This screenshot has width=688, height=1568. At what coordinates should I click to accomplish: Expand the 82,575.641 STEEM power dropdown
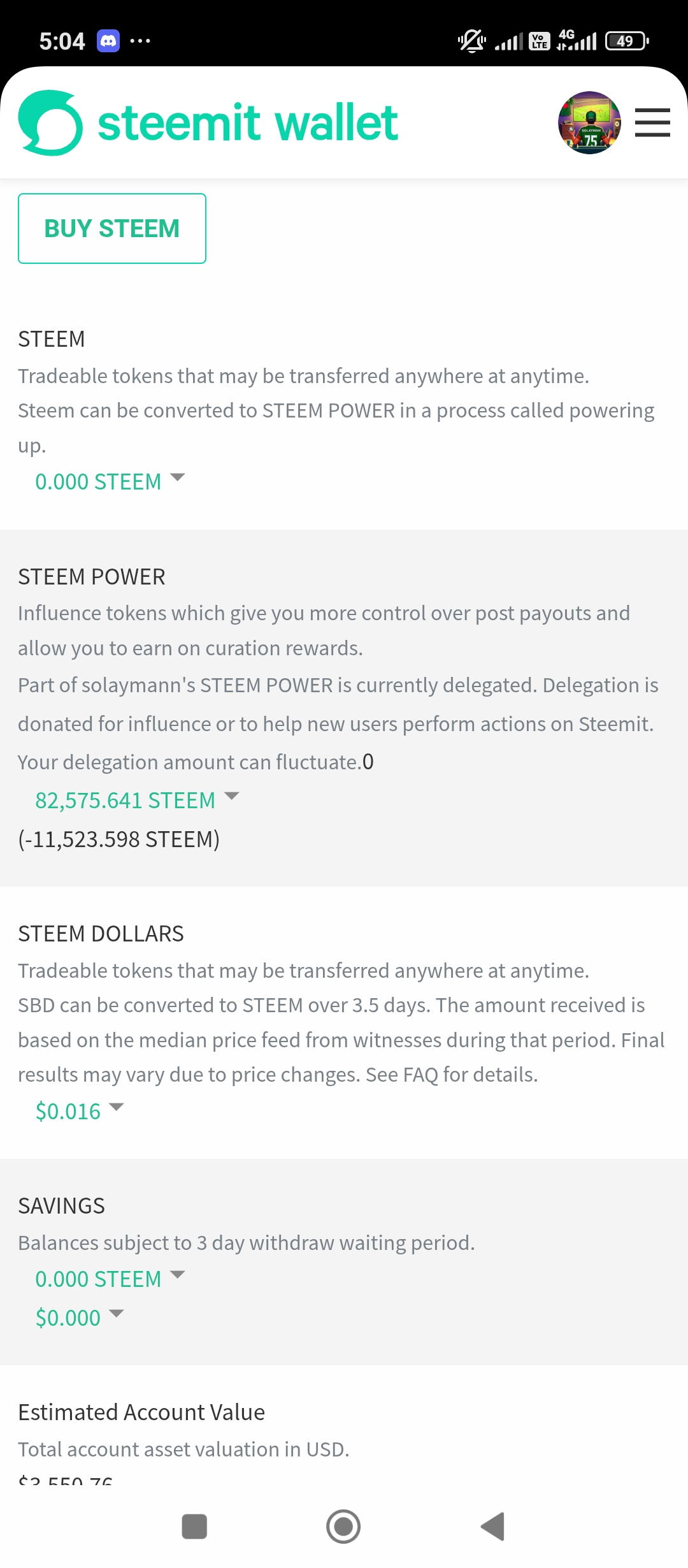click(x=137, y=800)
